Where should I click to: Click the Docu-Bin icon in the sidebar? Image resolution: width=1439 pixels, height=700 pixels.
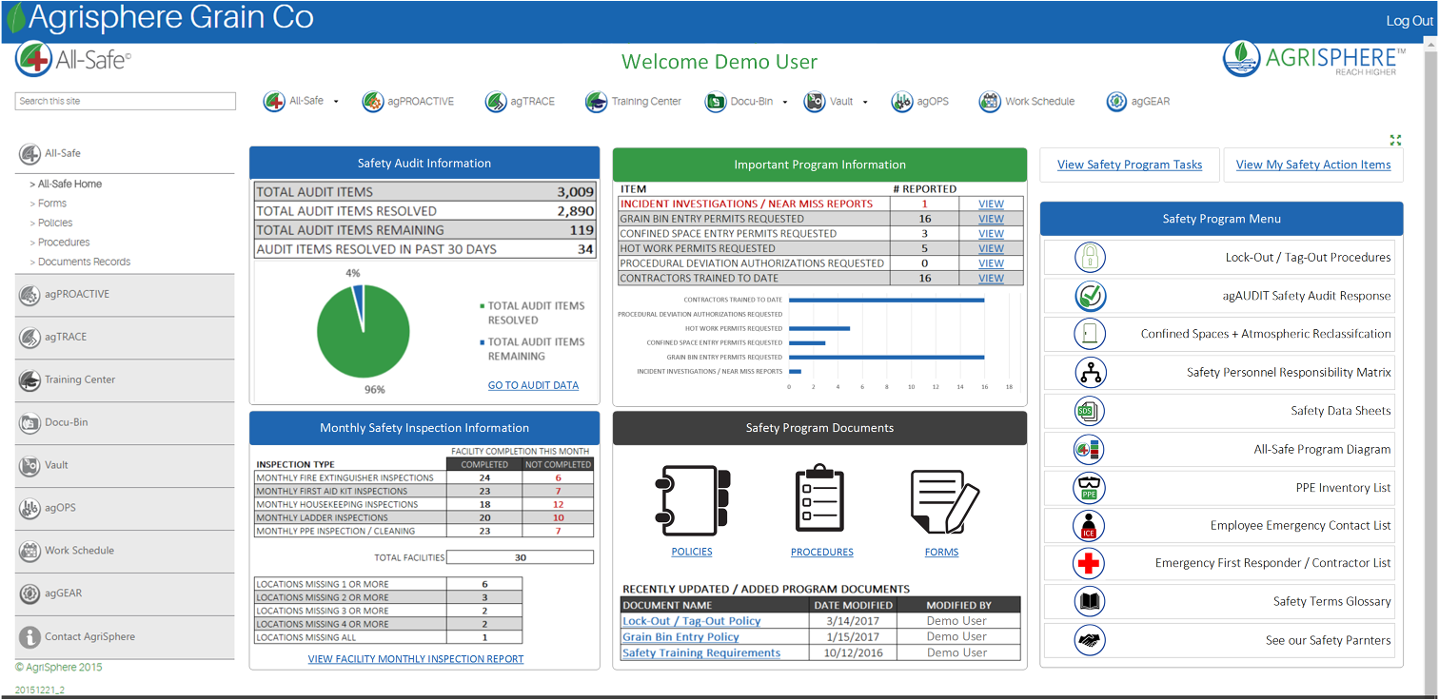(x=30, y=422)
